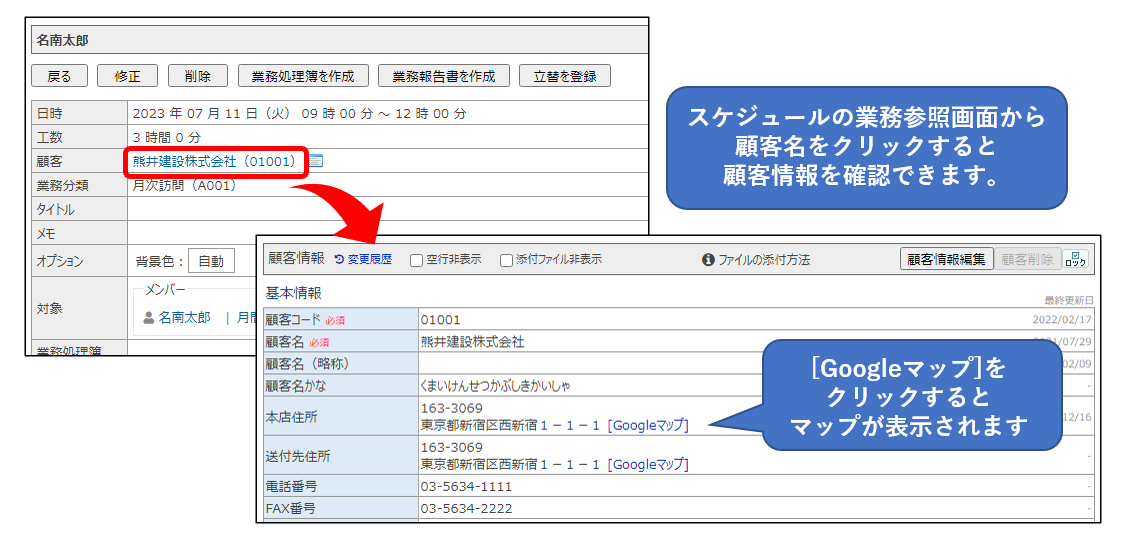Click the ロック lock icon button
This screenshot has width=1124, height=538.
(x=1076, y=259)
